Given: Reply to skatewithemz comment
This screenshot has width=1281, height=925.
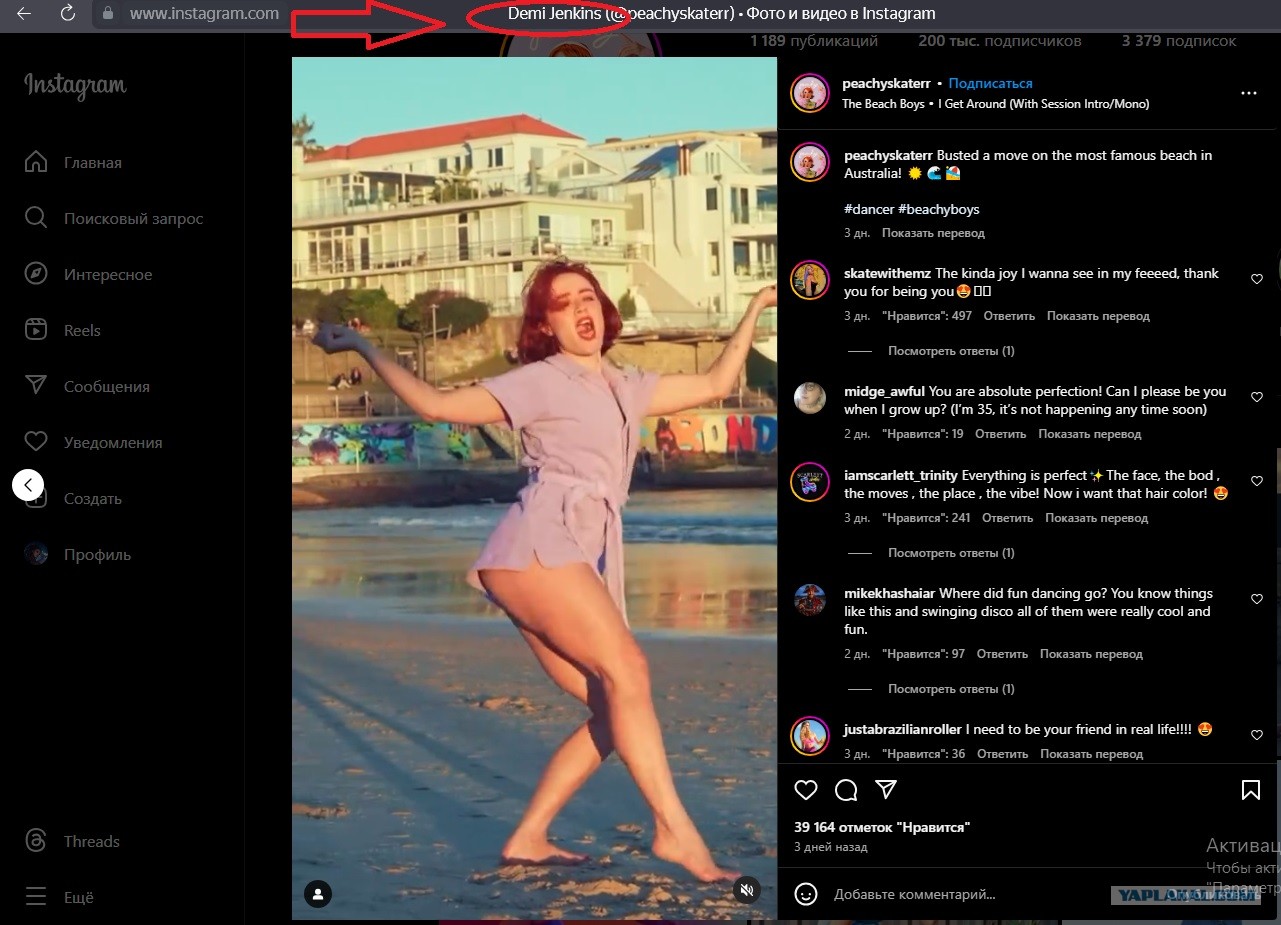Looking at the screenshot, I should coord(1009,316).
